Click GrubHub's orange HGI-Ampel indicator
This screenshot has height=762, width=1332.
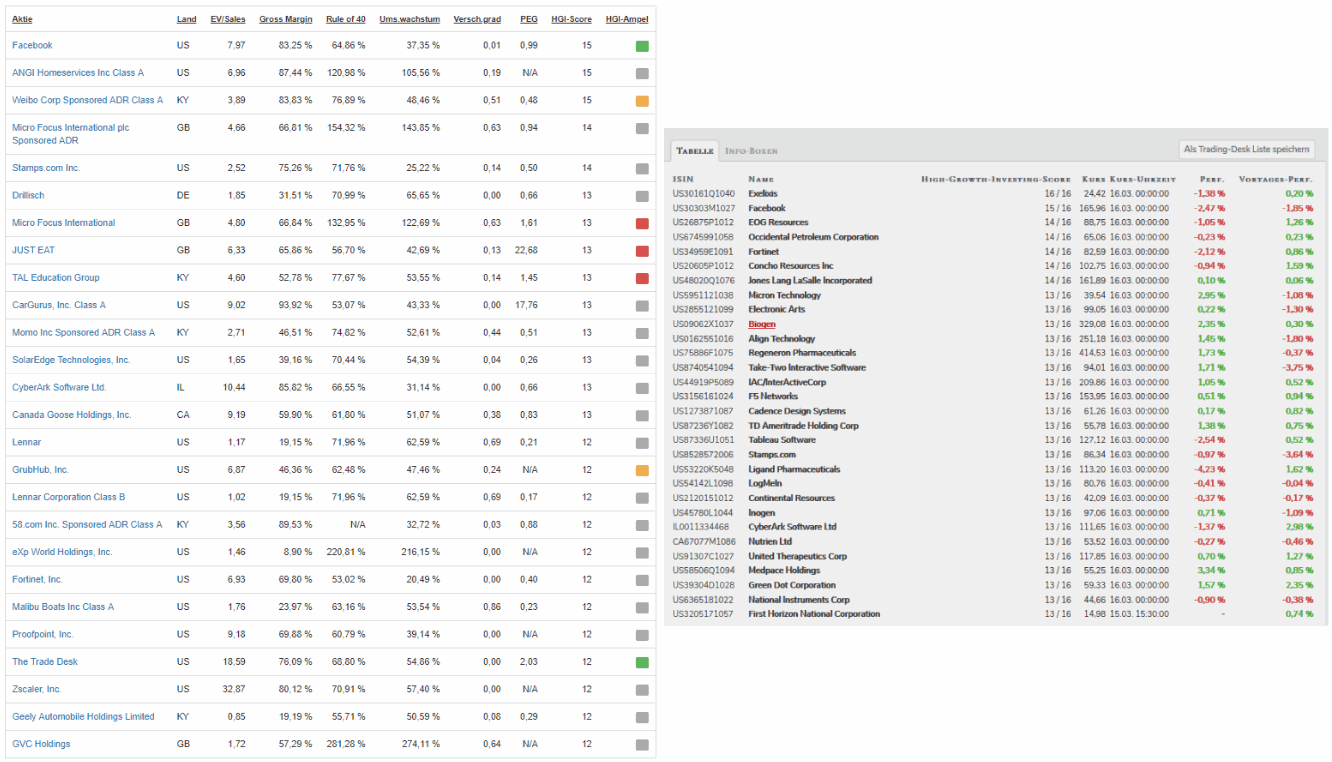(641, 469)
